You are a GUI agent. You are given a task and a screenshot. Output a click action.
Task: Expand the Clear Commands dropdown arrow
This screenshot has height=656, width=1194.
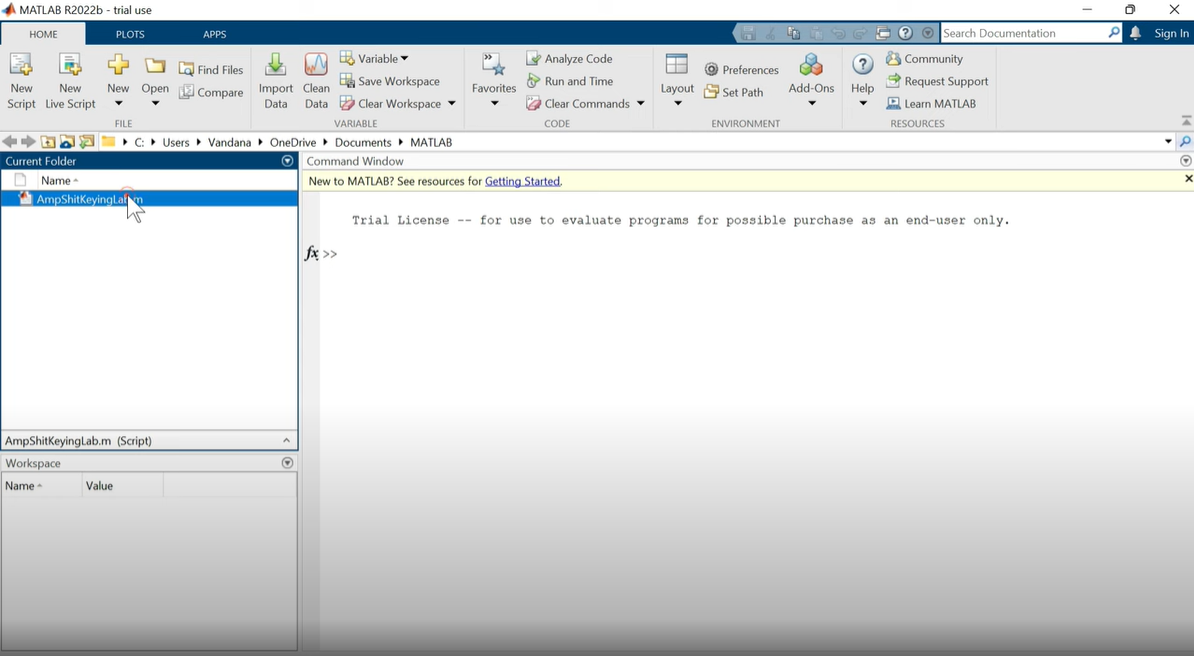(x=640, y=104)
